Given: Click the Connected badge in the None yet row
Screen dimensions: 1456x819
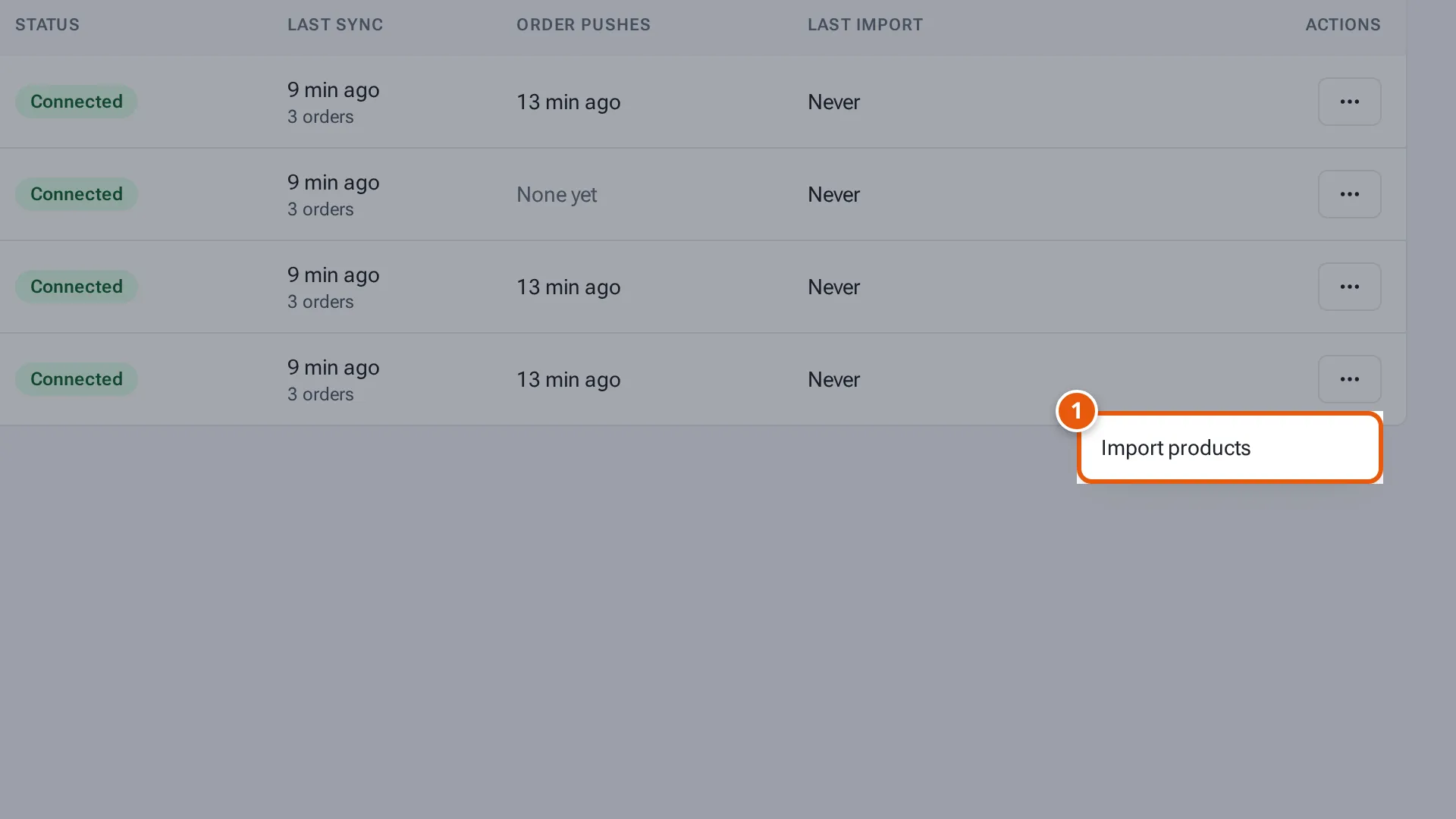Looking at the screenshot, I should 76,194.
